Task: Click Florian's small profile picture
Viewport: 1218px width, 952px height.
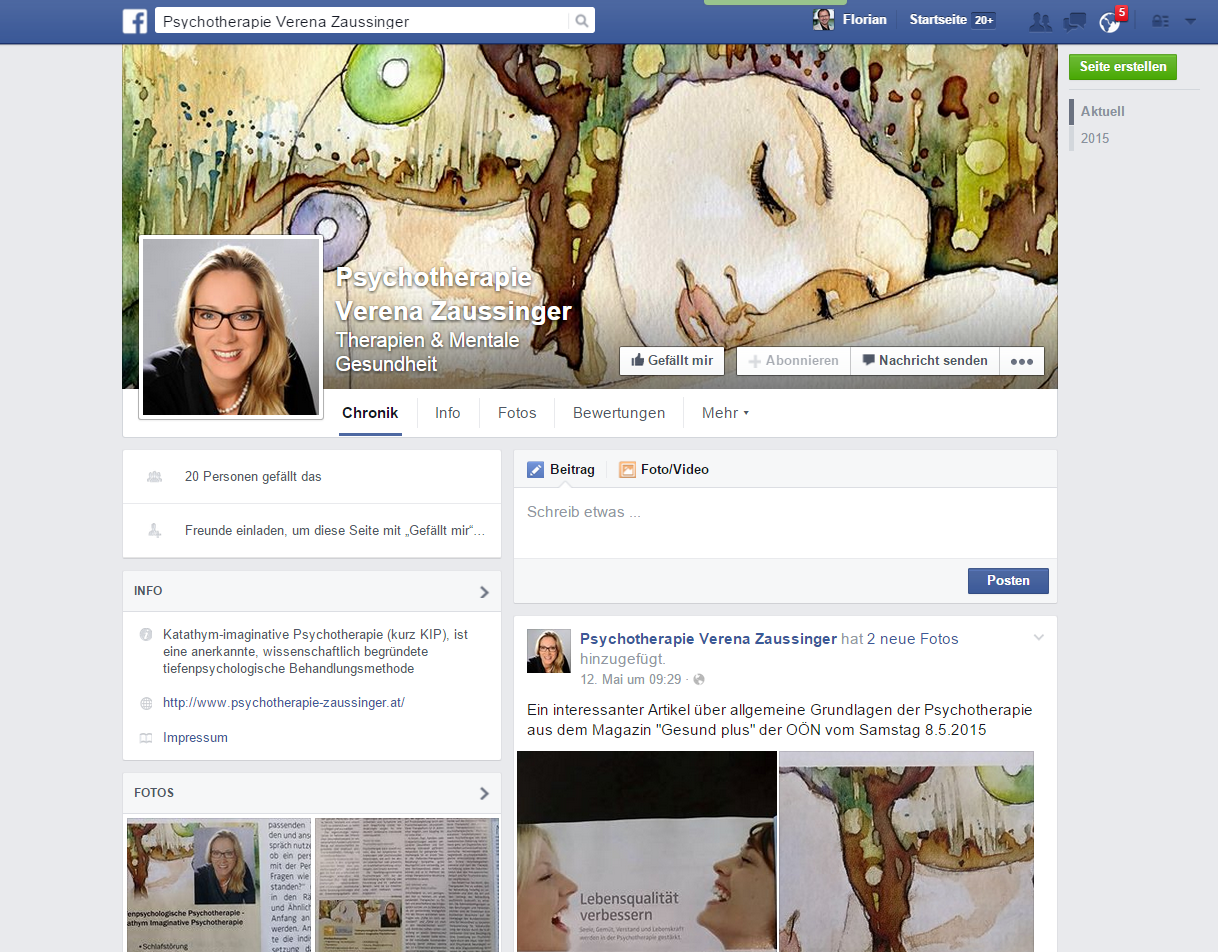Action: pyautogui.click(x=824, y=20)
